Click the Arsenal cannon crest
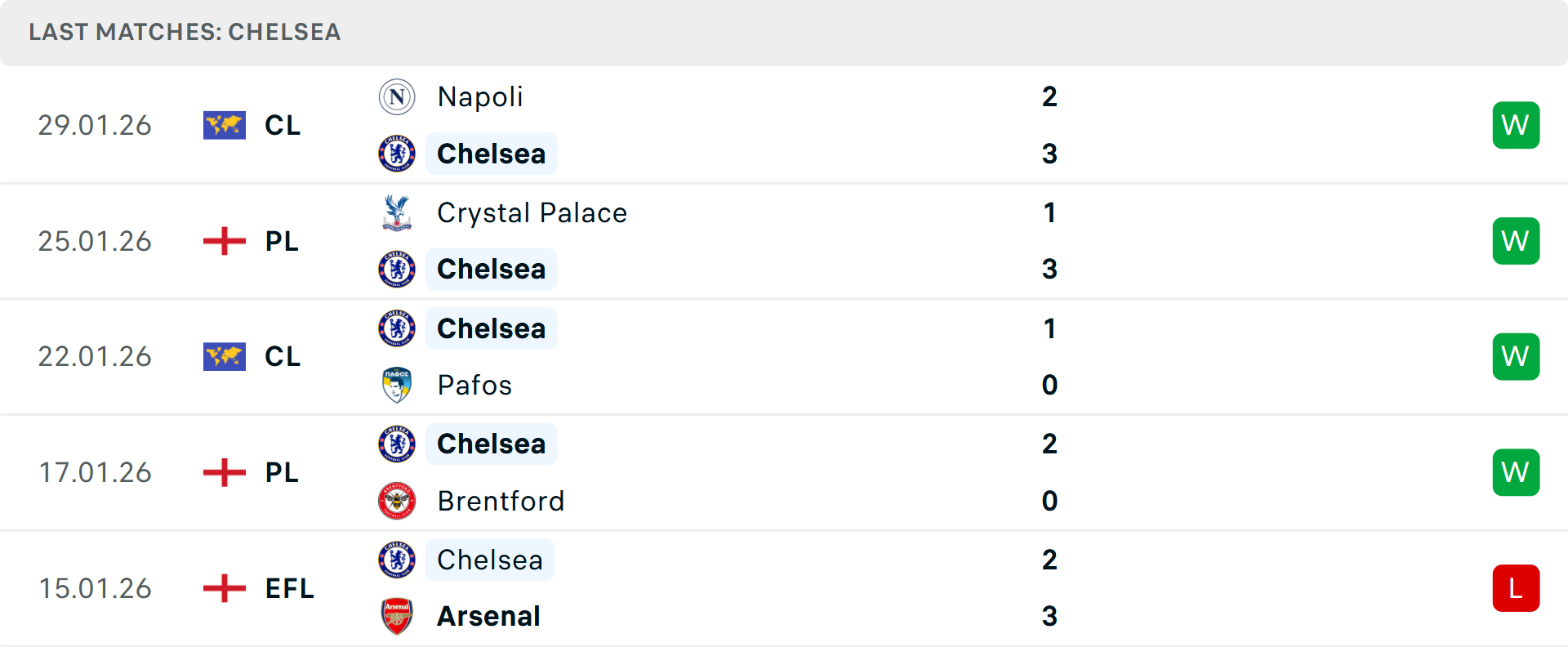 tap(397, 616)
